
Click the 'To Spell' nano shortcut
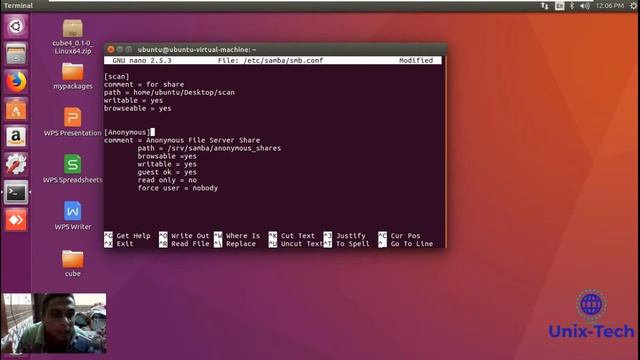(x=347, y=244)
